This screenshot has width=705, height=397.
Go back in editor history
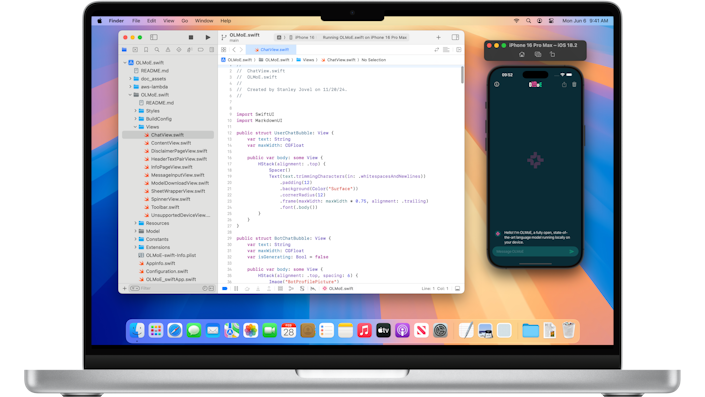click(234, 50)
